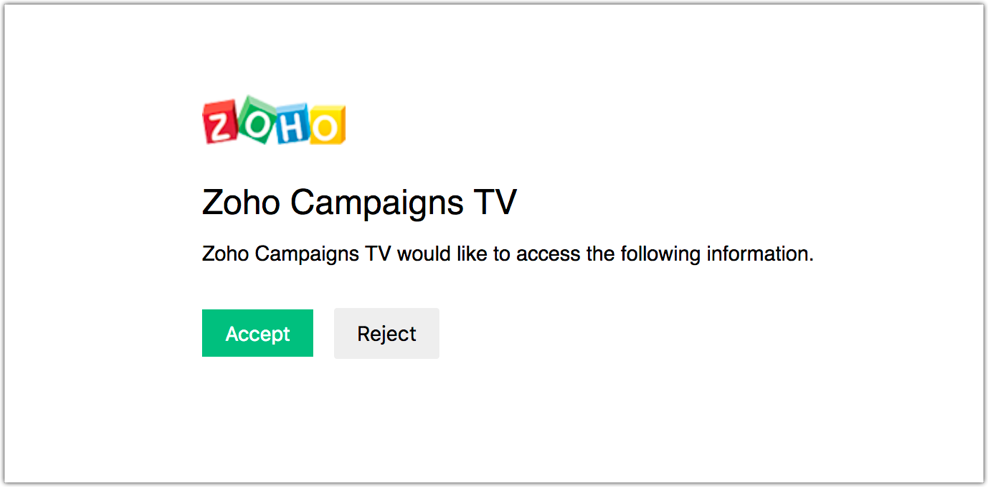Click the access request description sentence

(x=508, y=255)
